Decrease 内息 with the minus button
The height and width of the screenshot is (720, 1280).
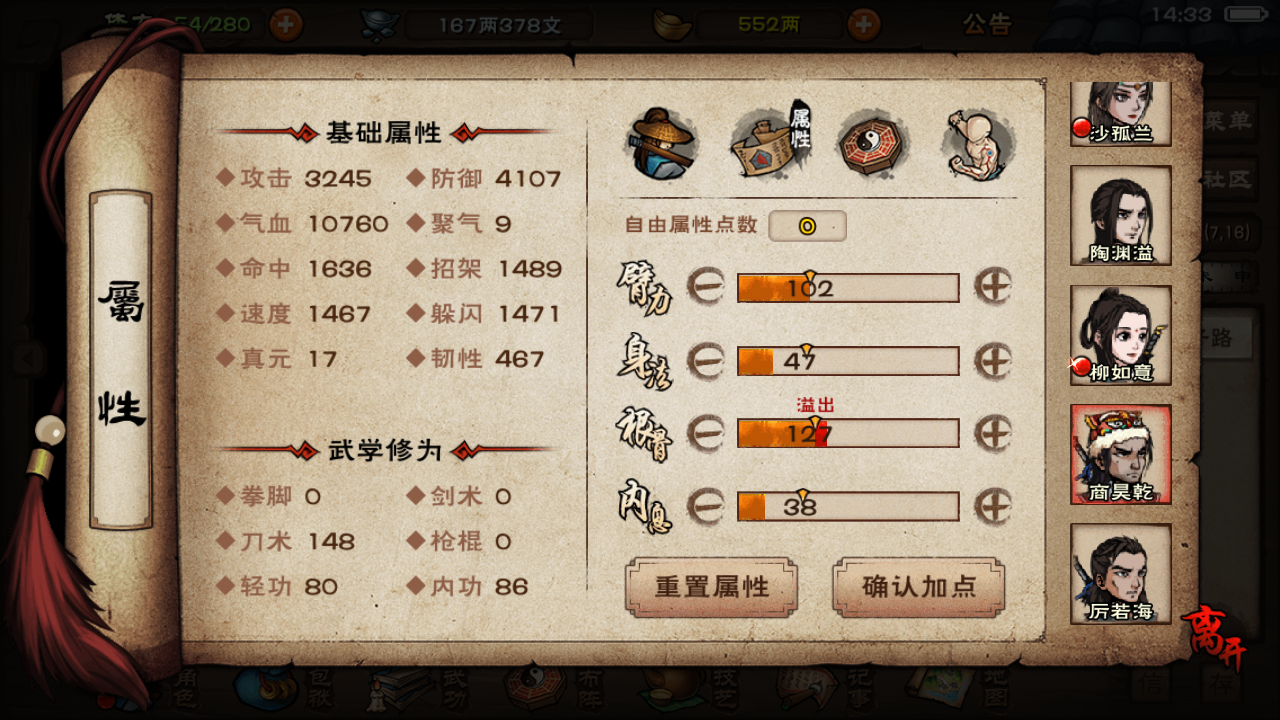[x=706, y=506]
